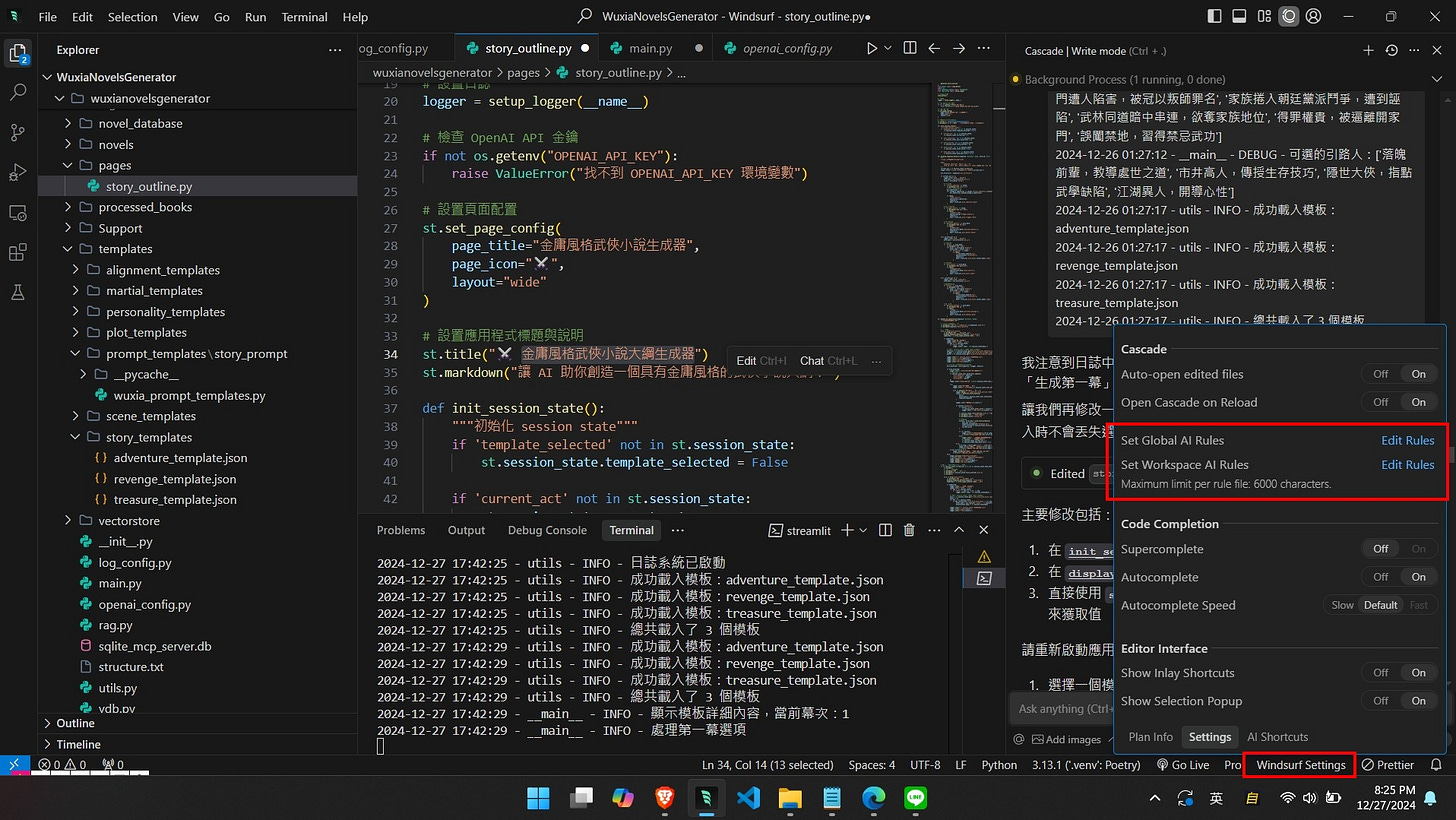Viewport: 1456px width, 820px height.
Task: Open the Search view in activity bar
Action: click(18, 91)
